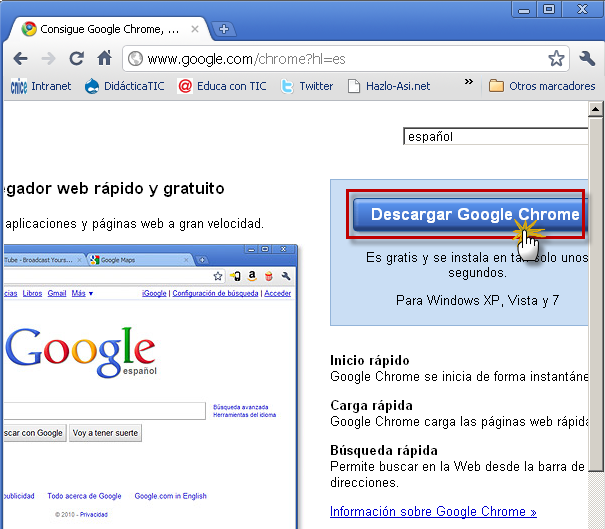Click the vertical page scrollbar

[x=596, y=300]
